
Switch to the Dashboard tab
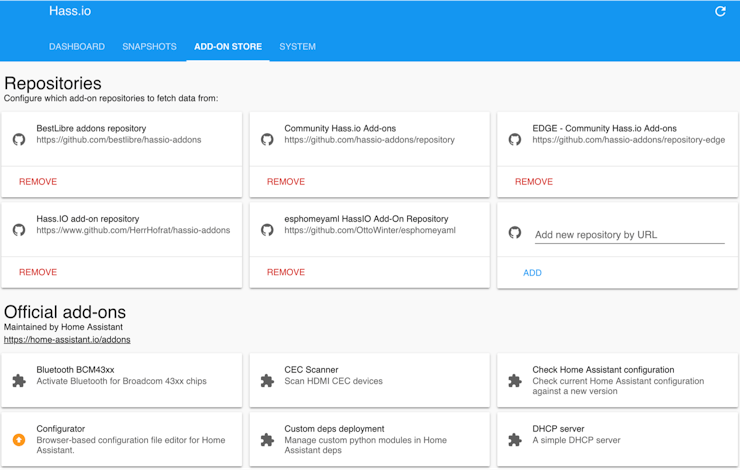(77, 47)
